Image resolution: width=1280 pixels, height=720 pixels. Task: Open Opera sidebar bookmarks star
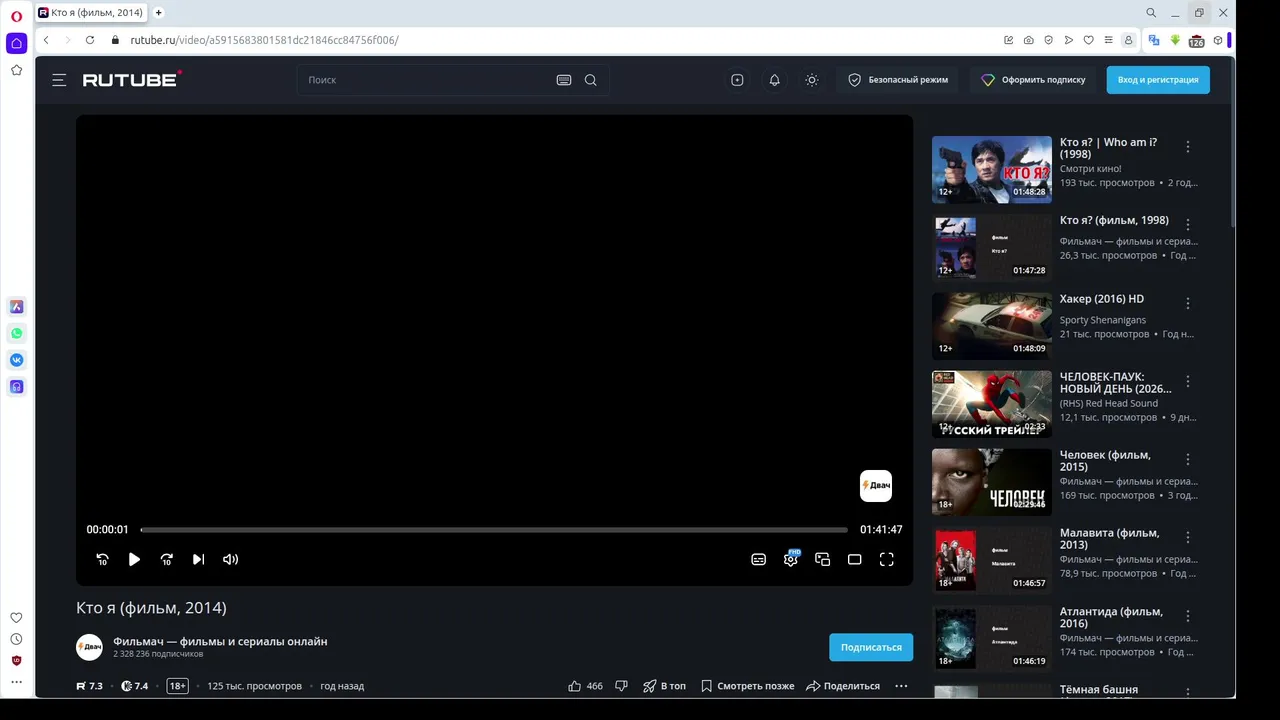[16, 70]
